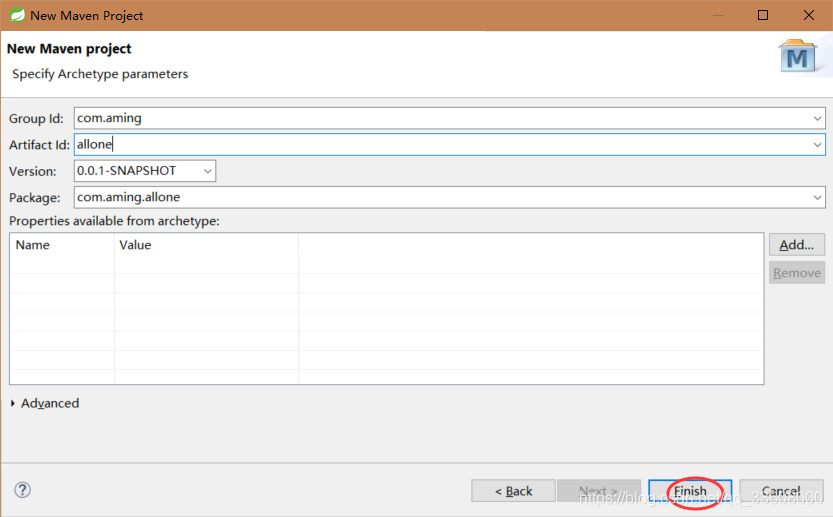Select the 0.0.1-SNAPSHOT version box

(x=145, y=171)
